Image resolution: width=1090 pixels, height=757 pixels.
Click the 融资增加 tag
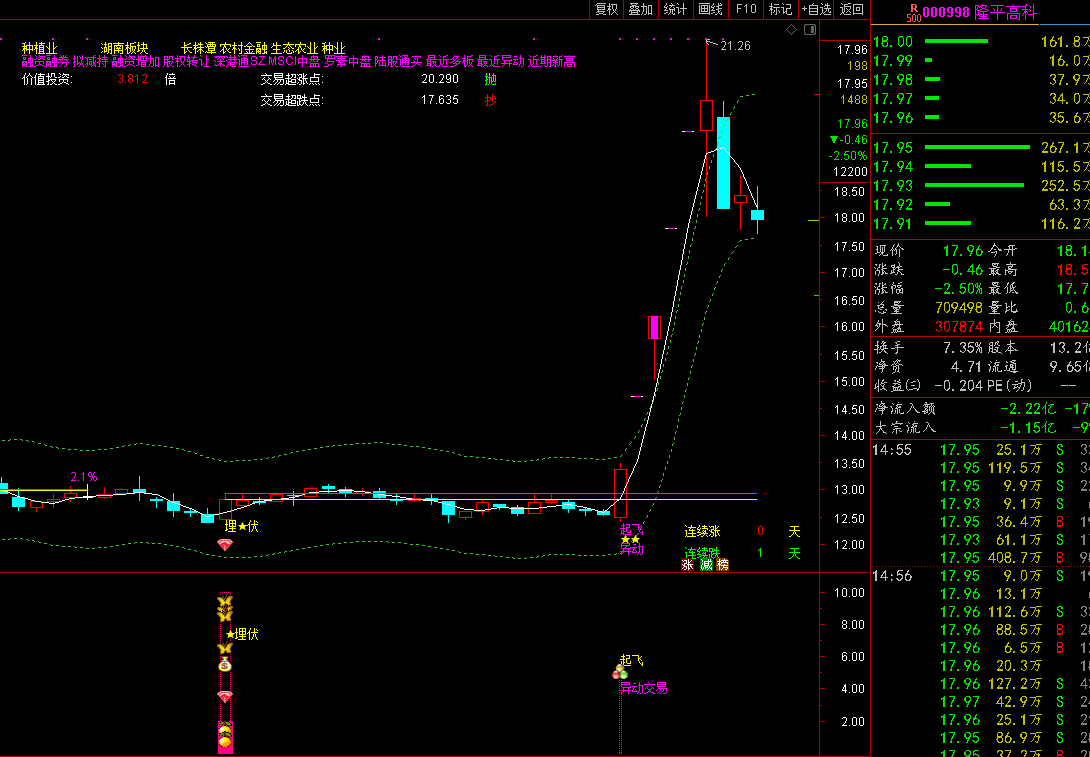[x=136, y=61]
